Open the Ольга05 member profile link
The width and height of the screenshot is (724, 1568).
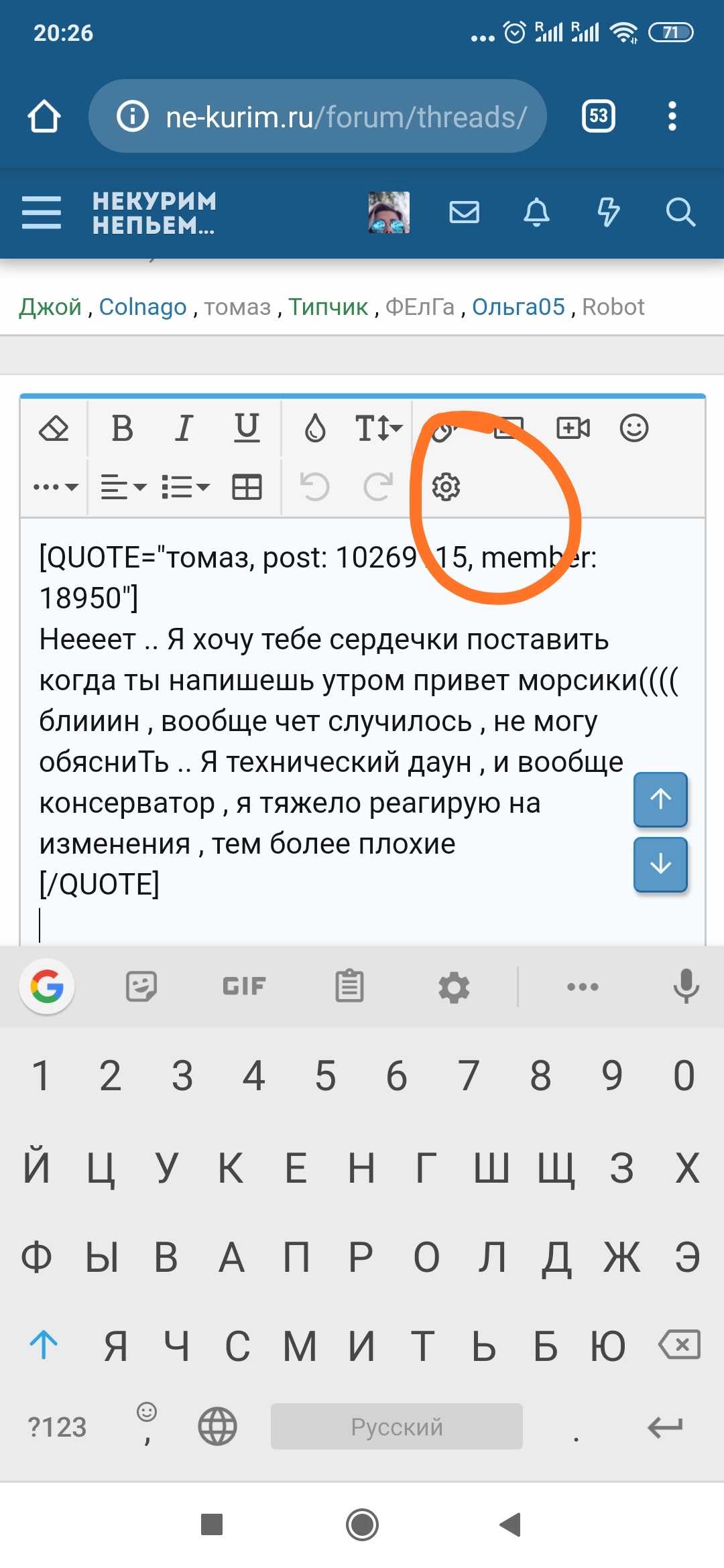pos(519,307)
